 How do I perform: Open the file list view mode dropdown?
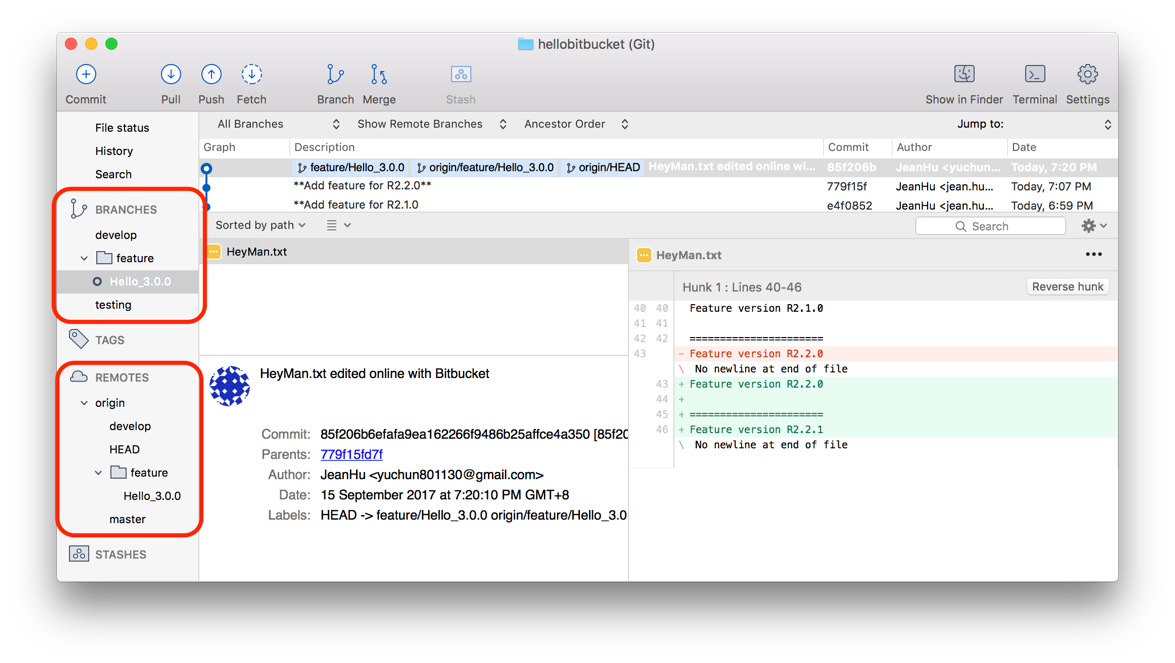click(339, 225)
